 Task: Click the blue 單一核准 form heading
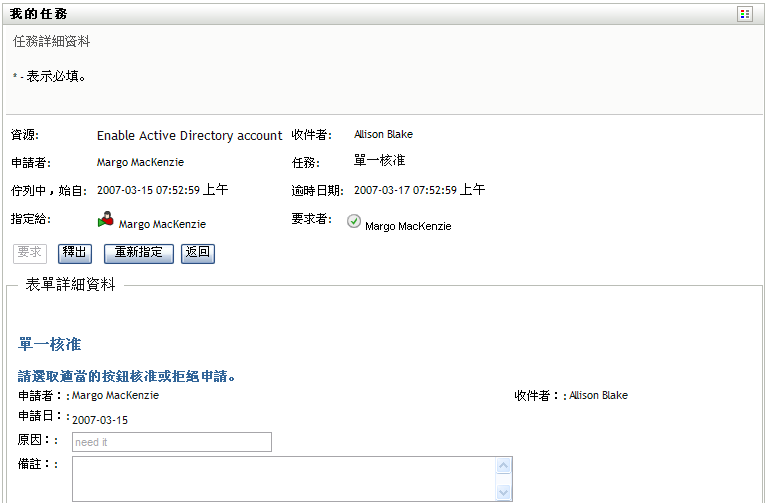point(49,345)
